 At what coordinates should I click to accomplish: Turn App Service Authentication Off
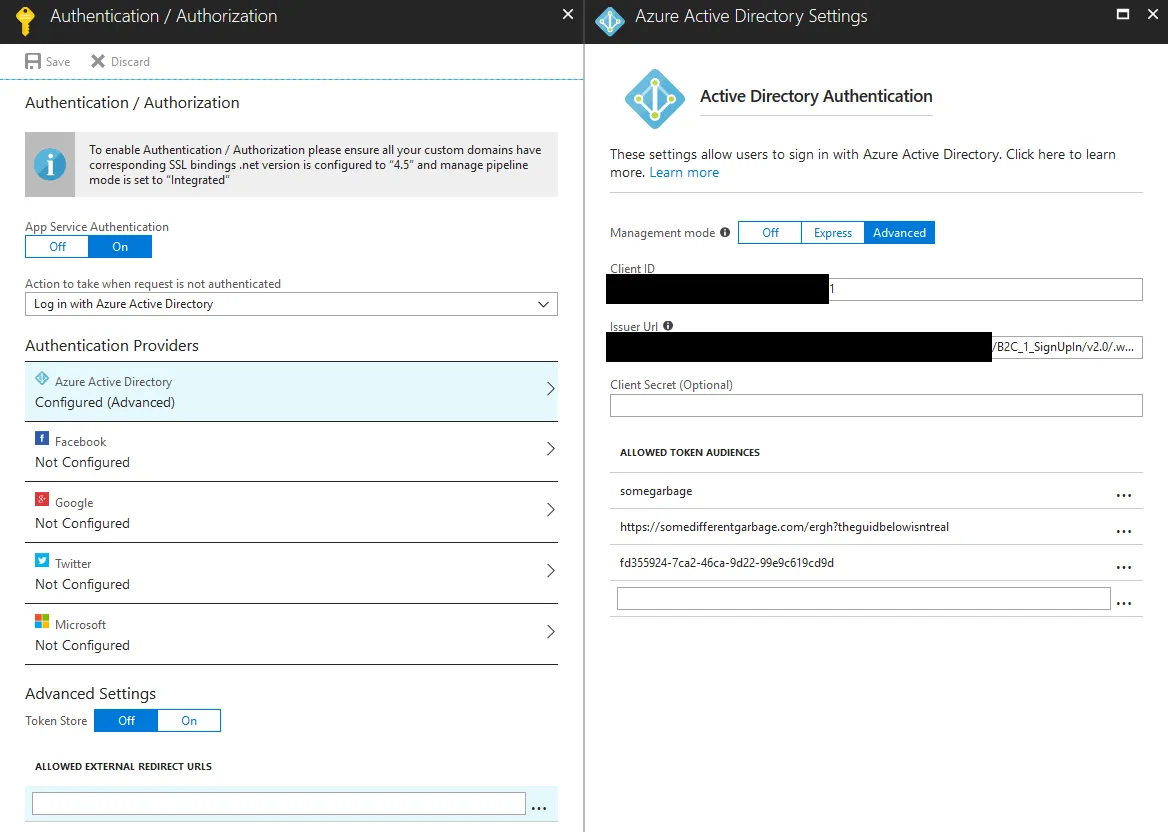[x=57, y=247]
